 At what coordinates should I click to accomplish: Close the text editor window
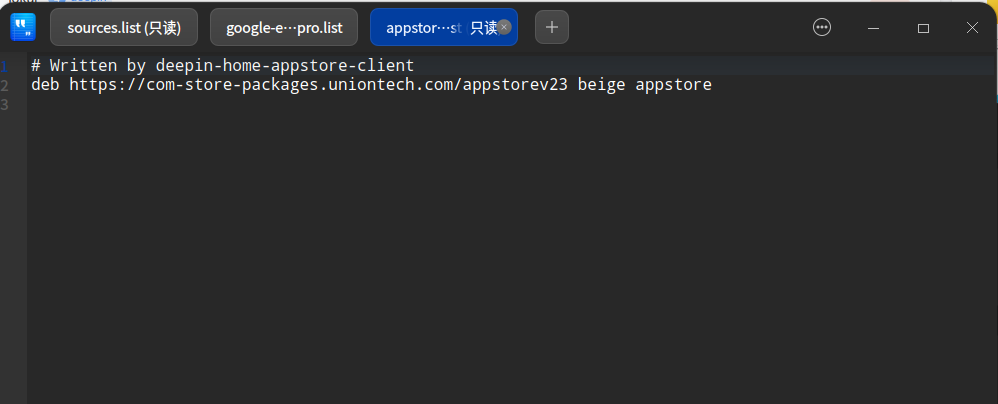pyautogui.click(x=972, y=28)
